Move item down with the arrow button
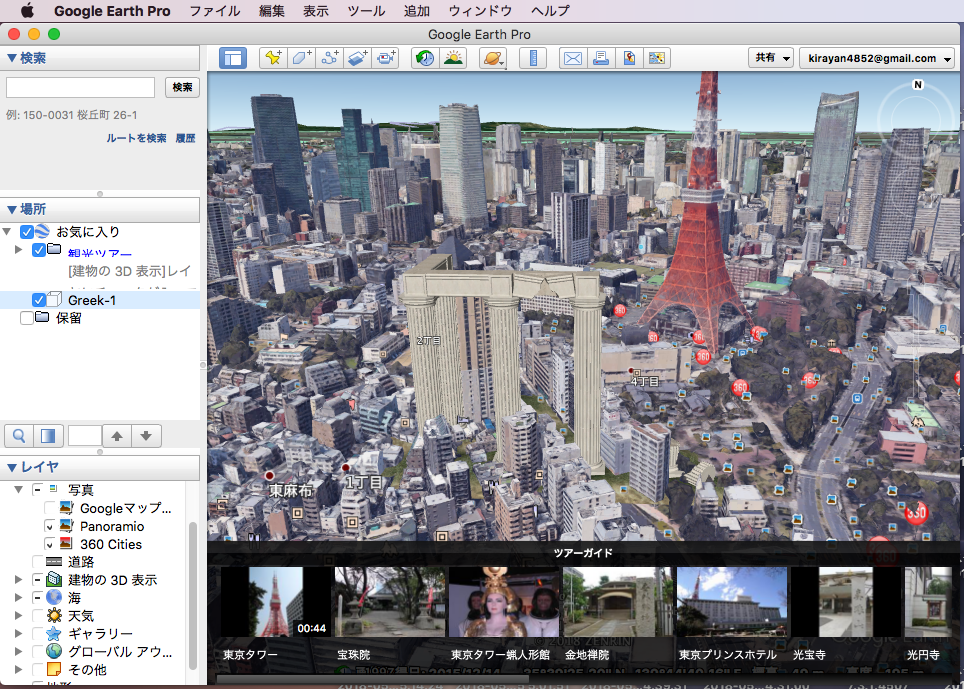Viewport: 964px width, 689px height. [146, 436]
